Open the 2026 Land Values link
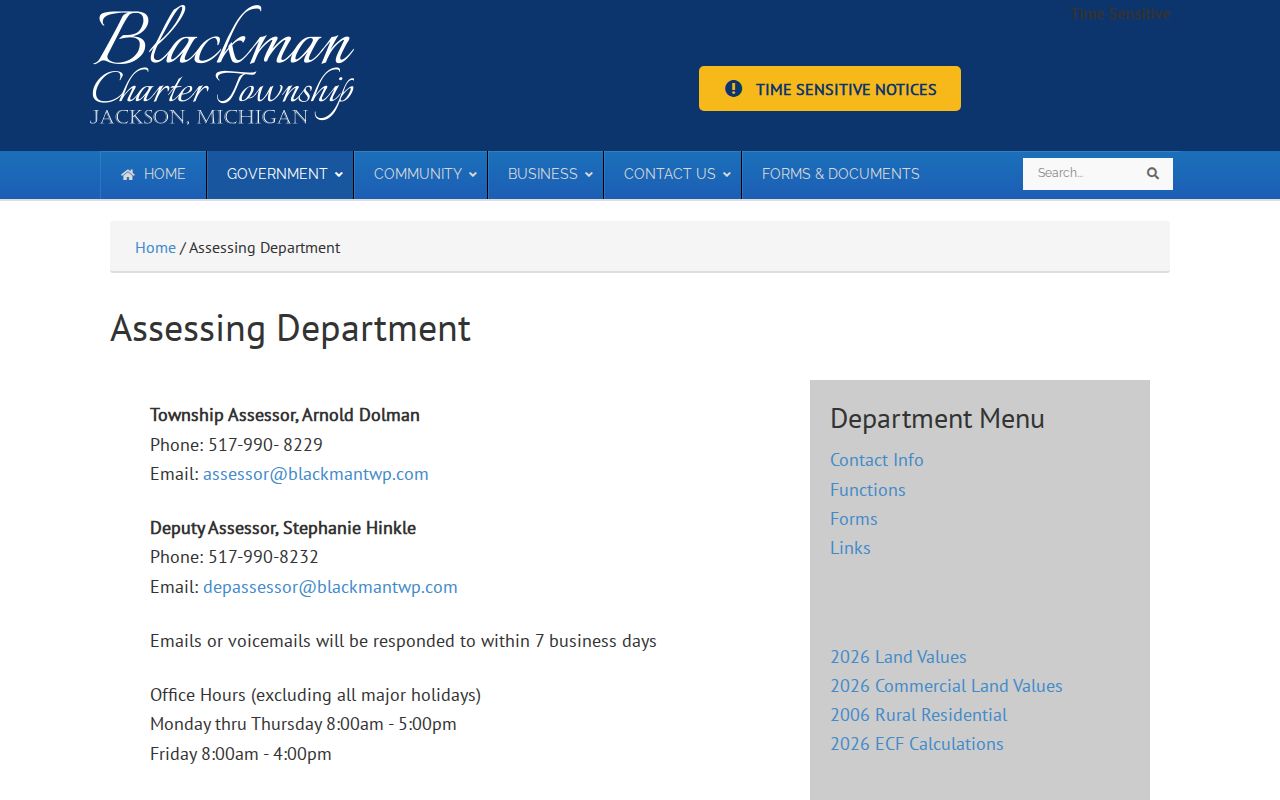The image size is (1280, 800). click(898, 656)
